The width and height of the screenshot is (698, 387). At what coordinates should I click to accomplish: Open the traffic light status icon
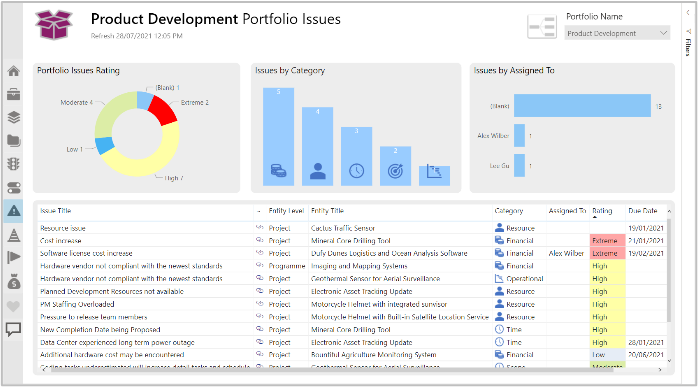pyautogui.click(x=13, y=164)
